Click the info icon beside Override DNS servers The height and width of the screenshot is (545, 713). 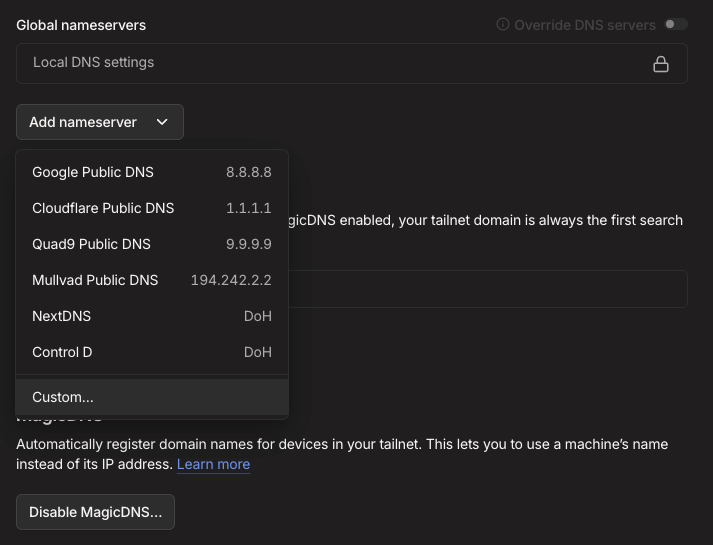coord(503,25)
